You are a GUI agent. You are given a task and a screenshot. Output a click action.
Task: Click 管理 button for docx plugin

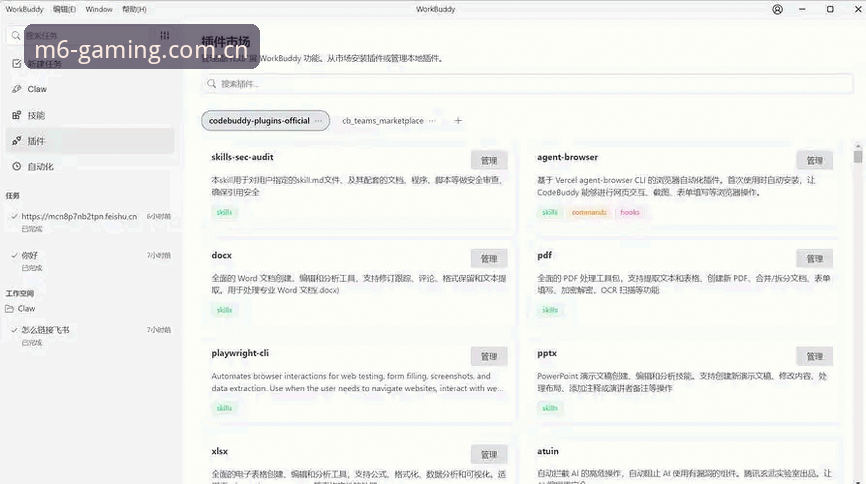click(x=489, y=259)
